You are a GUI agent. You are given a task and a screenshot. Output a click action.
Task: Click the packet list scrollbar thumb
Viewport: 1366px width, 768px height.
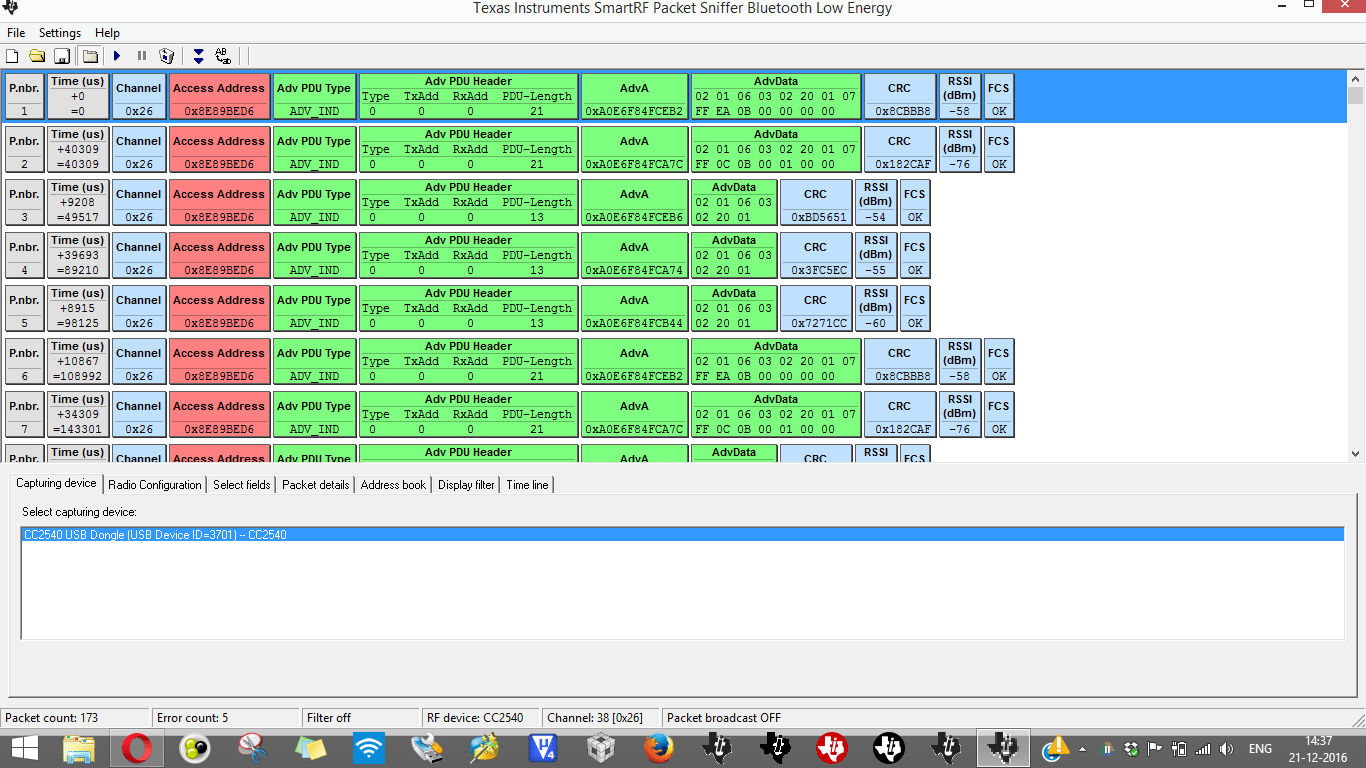point(1356,96)
